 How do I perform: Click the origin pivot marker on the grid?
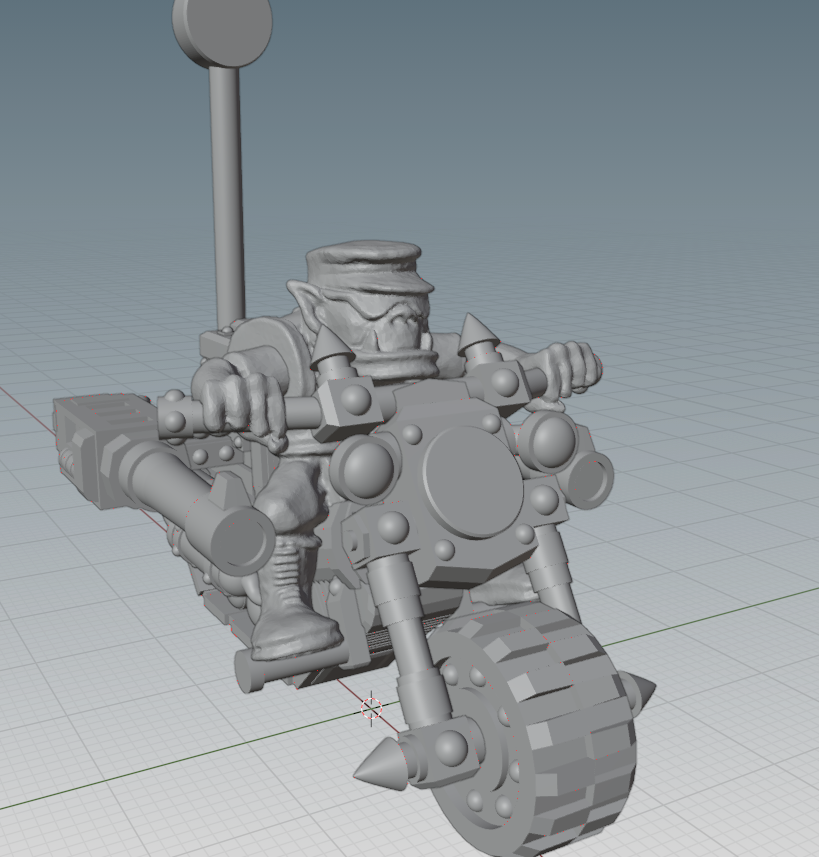(371, 708)
